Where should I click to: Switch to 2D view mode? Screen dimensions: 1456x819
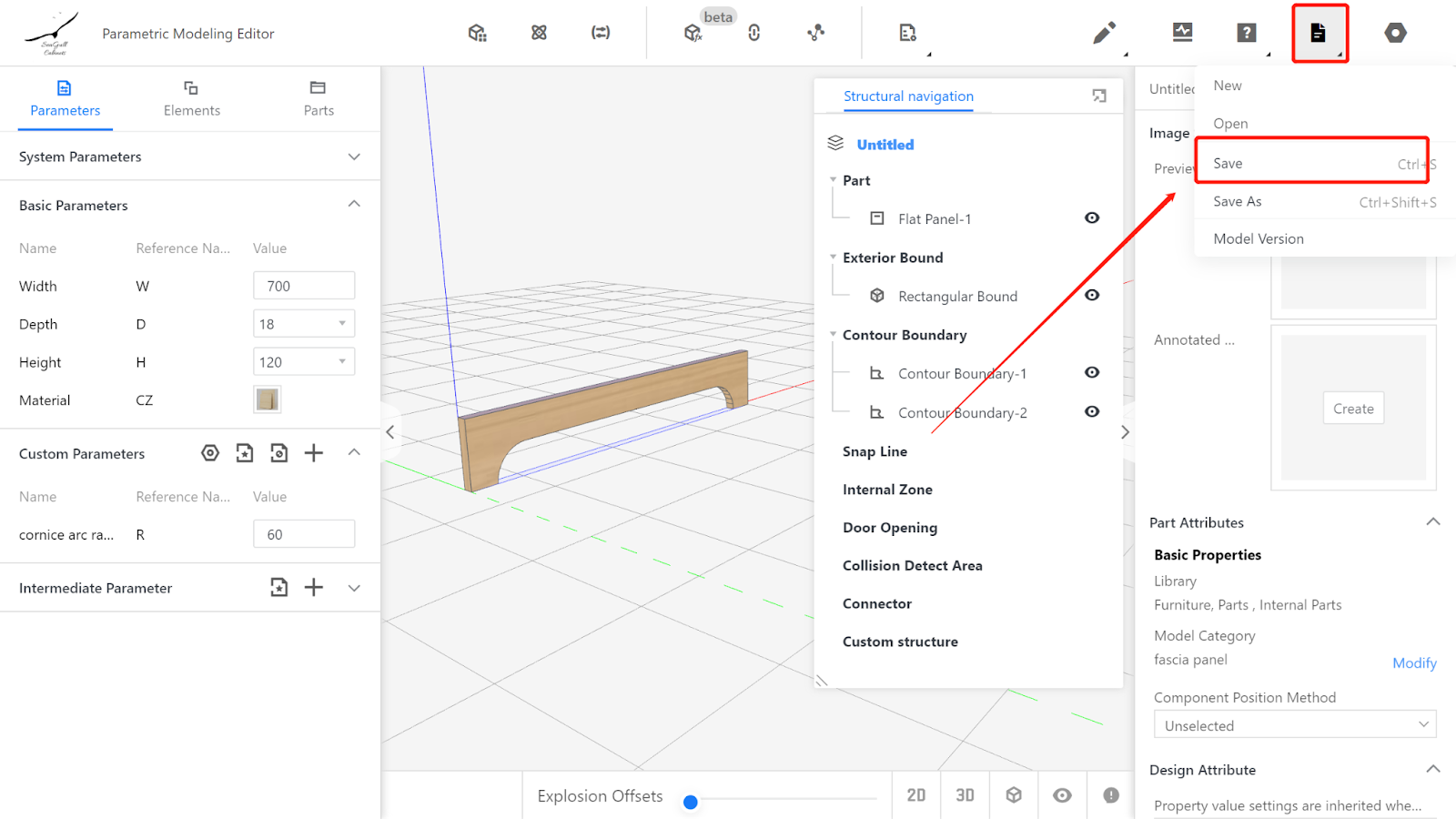pyautogui.click(x=916, y=795)
